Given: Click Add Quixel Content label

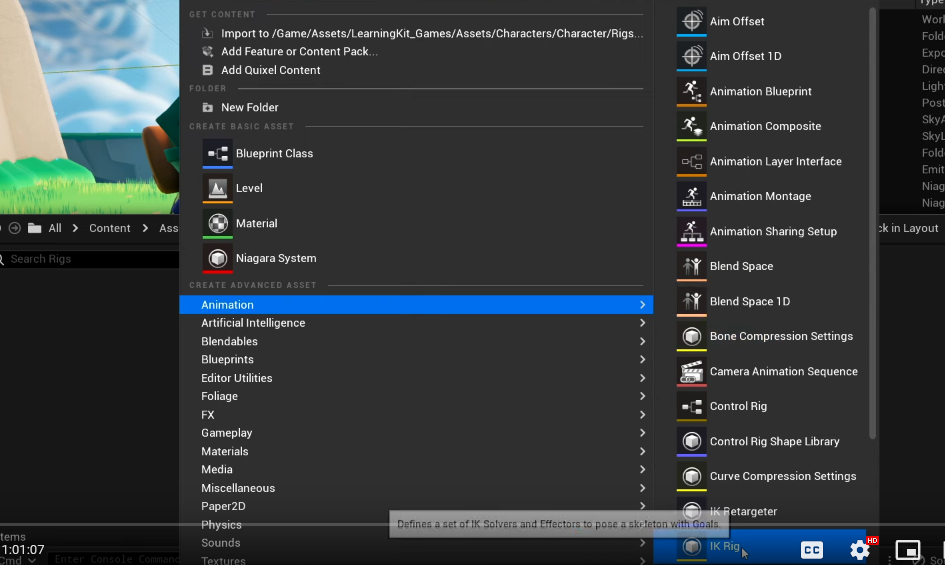Looking at the screenshot, I should pos(271,70).
